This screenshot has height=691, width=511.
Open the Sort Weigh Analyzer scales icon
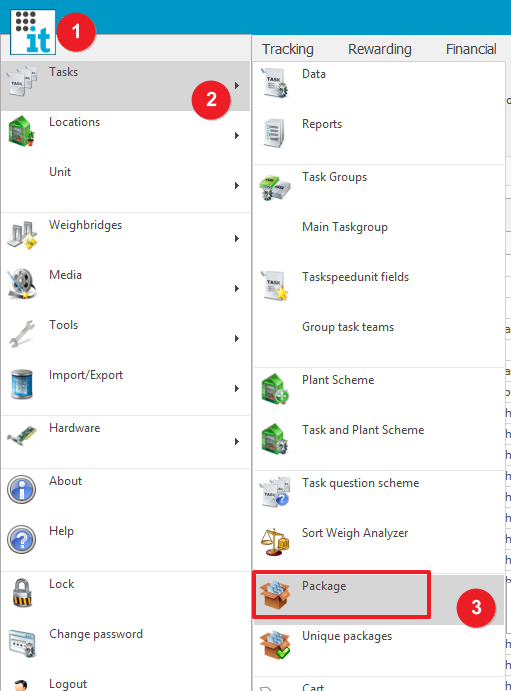coord(275,542)
